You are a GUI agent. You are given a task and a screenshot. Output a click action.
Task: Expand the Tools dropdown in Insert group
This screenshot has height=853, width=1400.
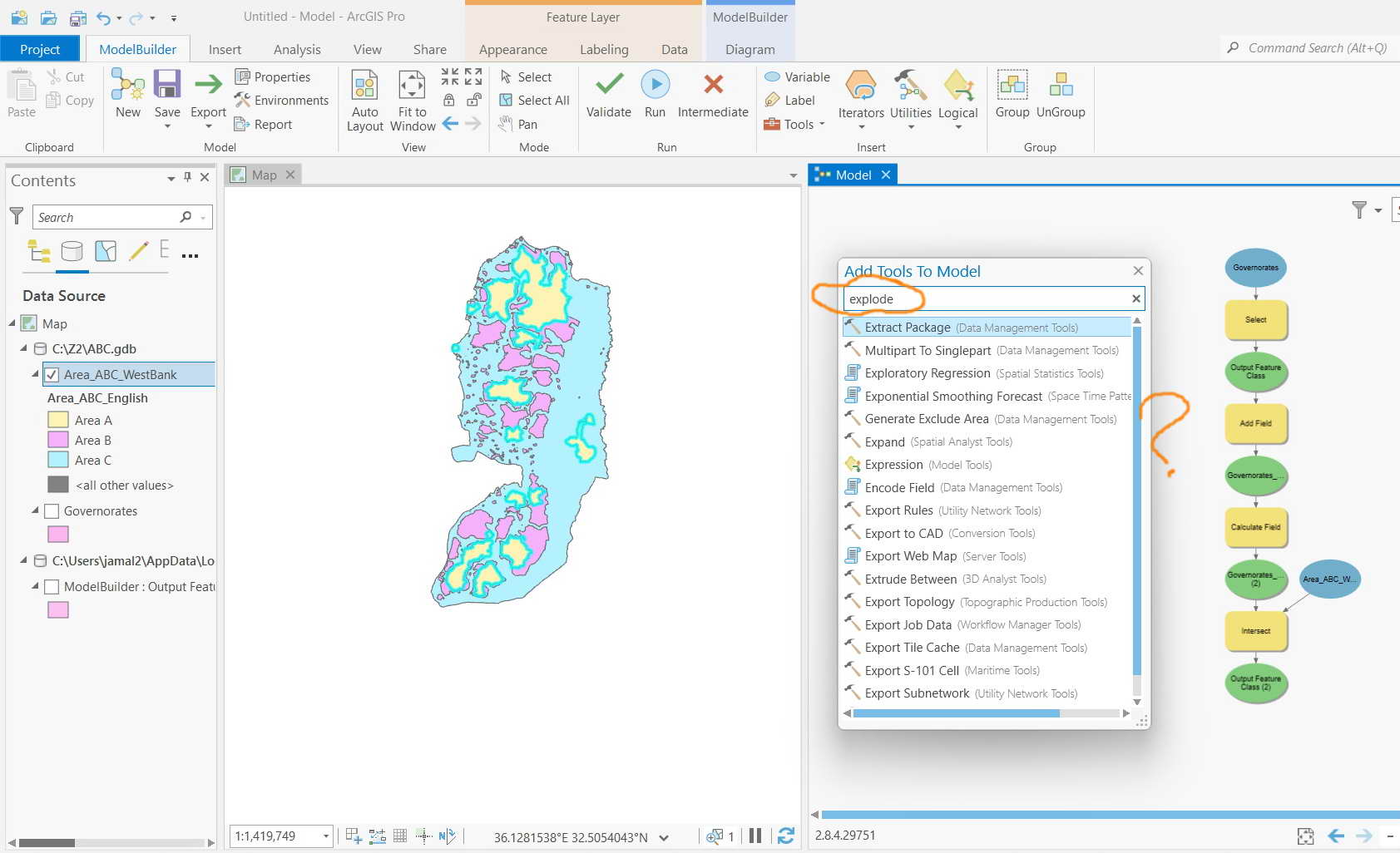coord(820,124)
